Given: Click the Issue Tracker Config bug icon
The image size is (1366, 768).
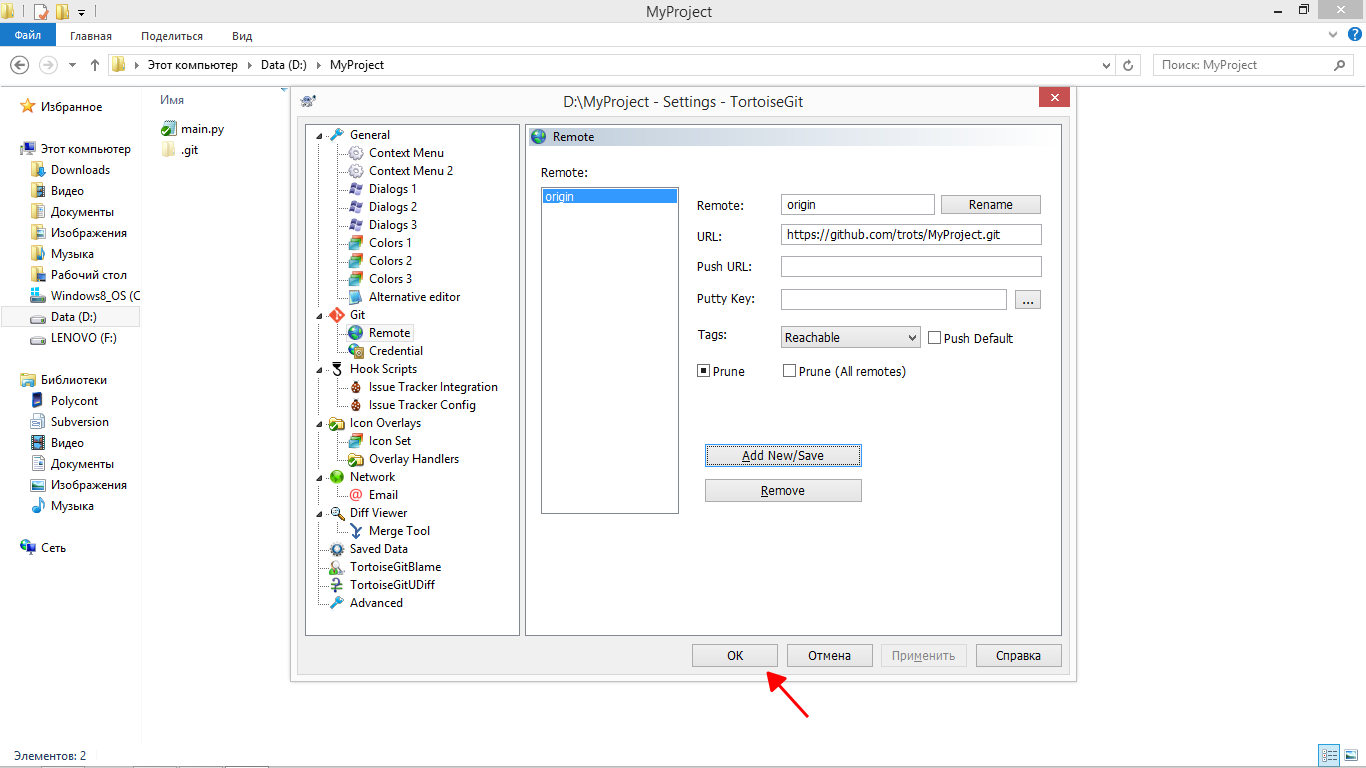Looking at the screenshot, I should click(356, 405).
